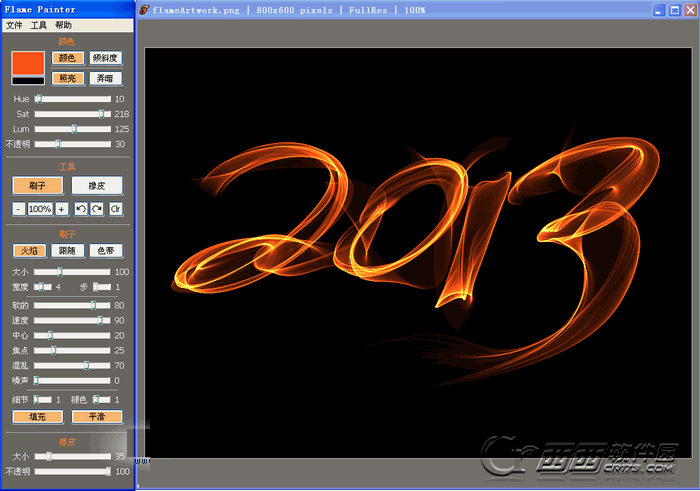Click the Hue value 10
This screenshot has width=700, height=491.
120,99
